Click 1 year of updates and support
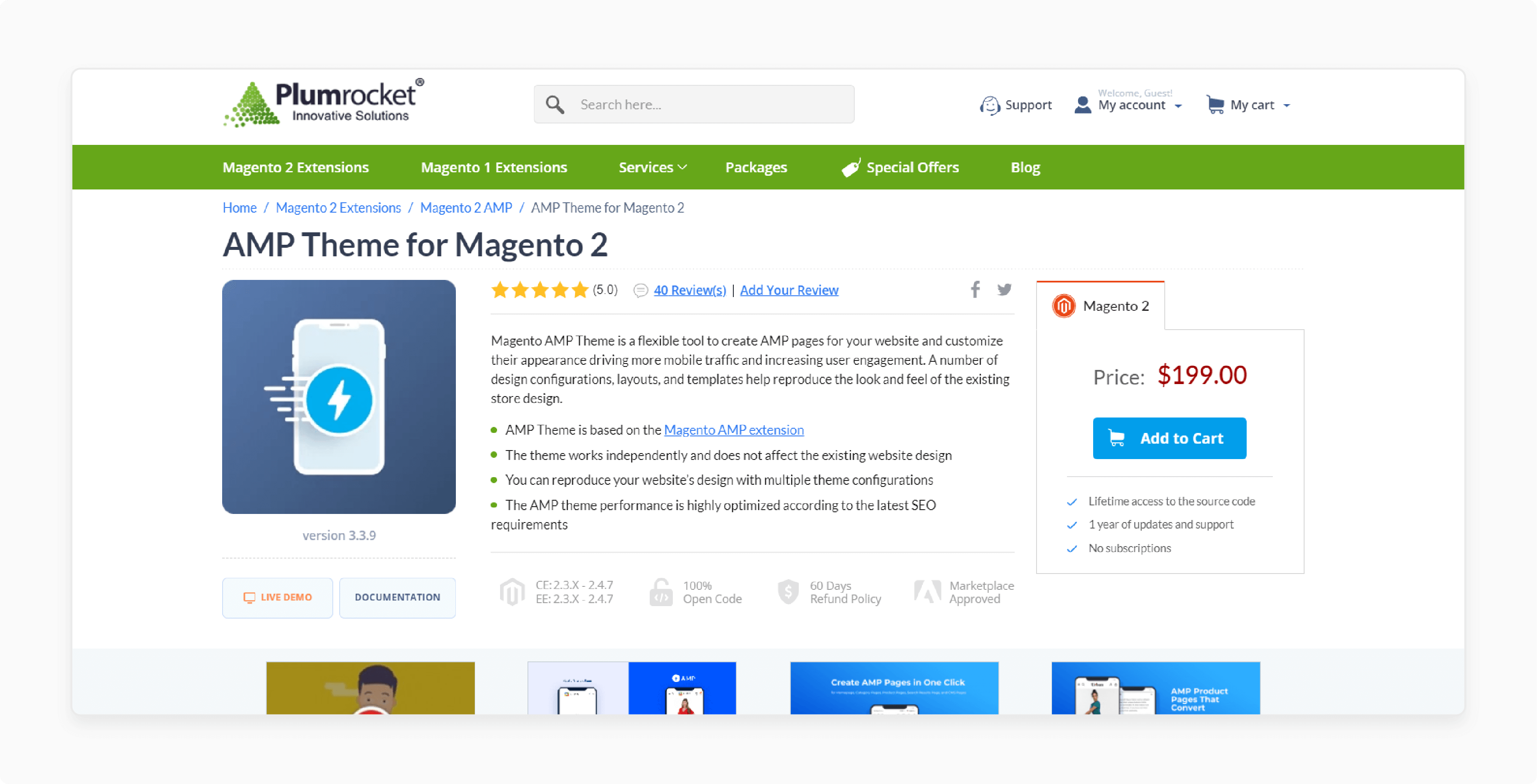1537x784 pixels. [x=1160, y=525]
